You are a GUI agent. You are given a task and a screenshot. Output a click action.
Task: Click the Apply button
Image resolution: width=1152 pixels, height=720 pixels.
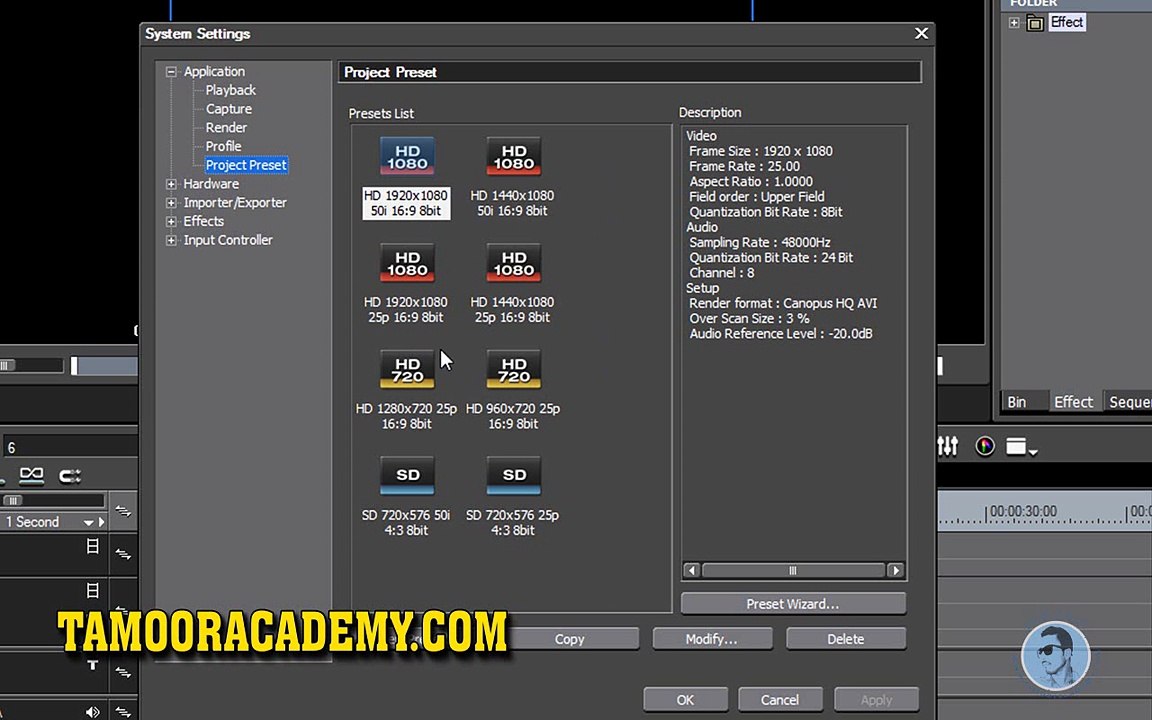[876, 700]
